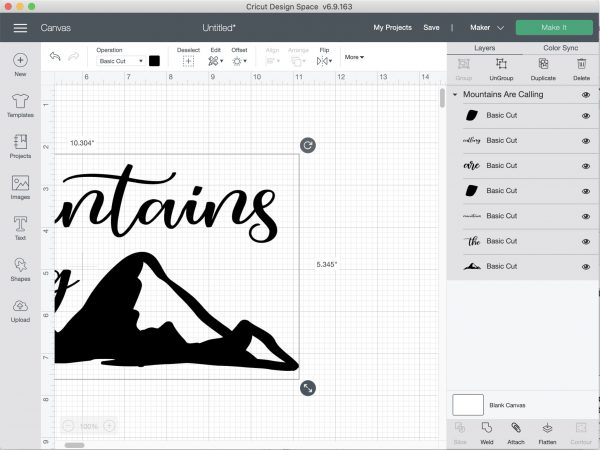Collapse the Mountains Are Calling group
The height and width of the screenshot is (450, 600).
[455, 95]
